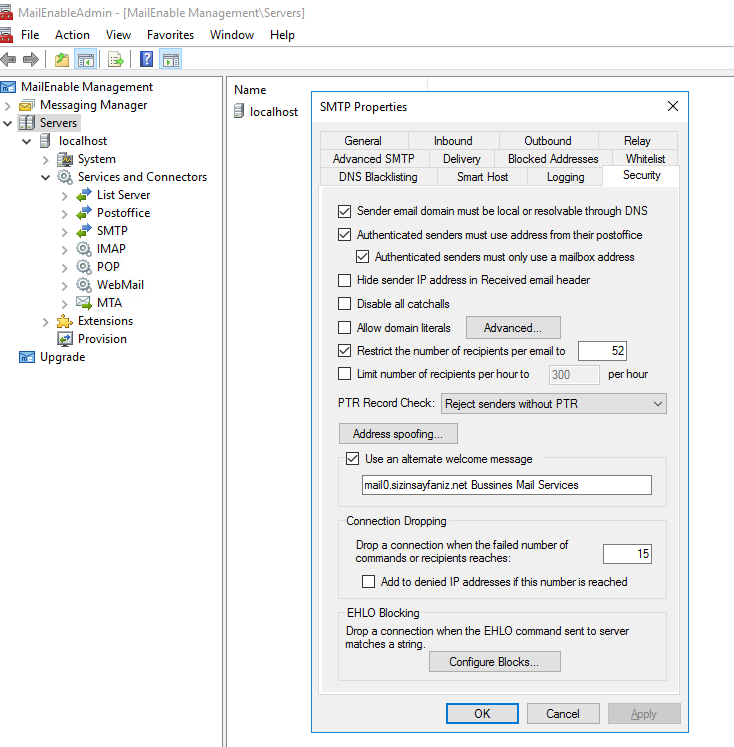Click the POP service gear icon

coord(84,267)
